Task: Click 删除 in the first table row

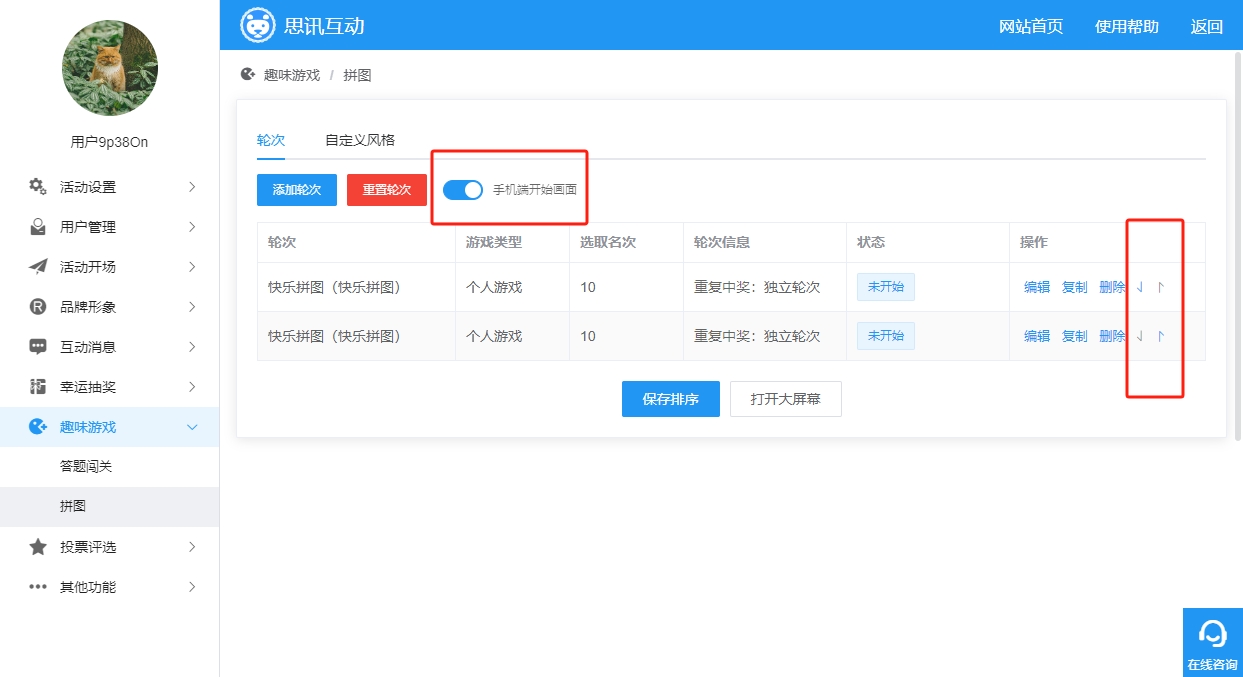Action: coord(1112,287)
